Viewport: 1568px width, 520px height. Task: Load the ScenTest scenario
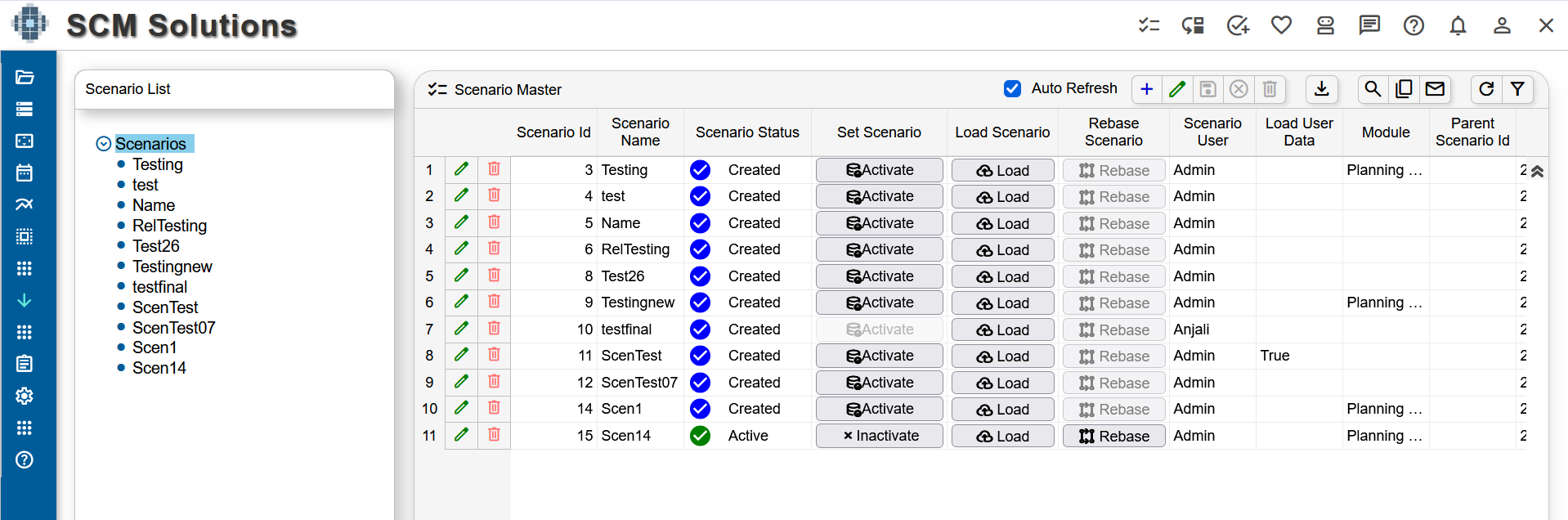(1002, 356)
